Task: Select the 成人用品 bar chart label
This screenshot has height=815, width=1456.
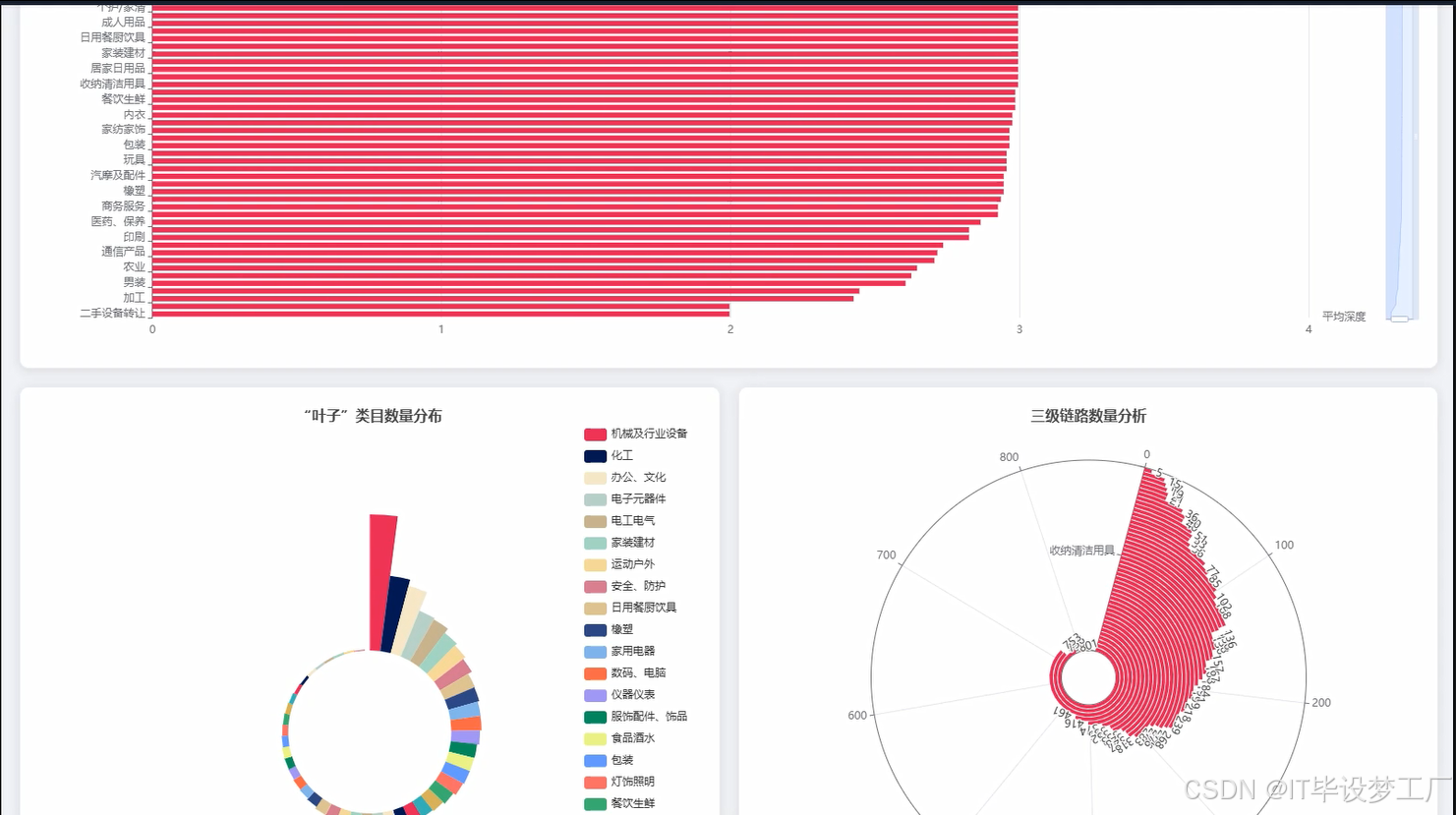Action: [x=123, y=22]
